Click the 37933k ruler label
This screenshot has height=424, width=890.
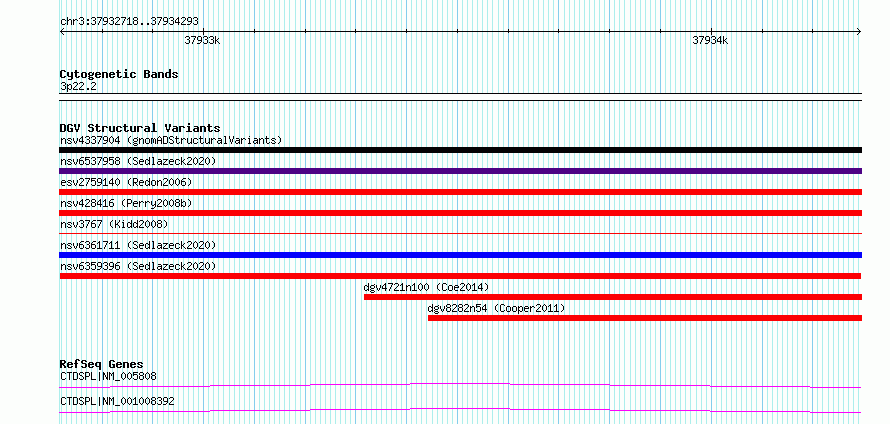coord(202,40)
